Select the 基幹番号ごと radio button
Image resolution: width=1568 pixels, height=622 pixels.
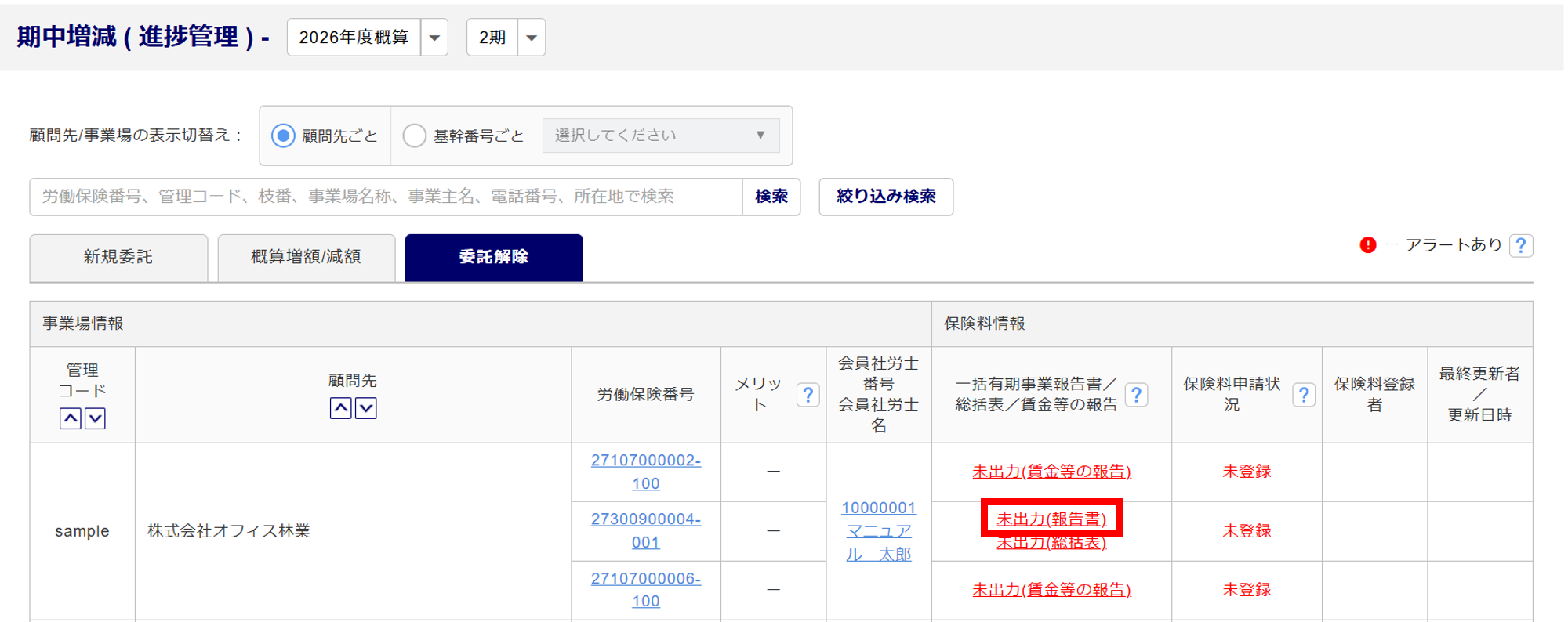pos(414,136)
